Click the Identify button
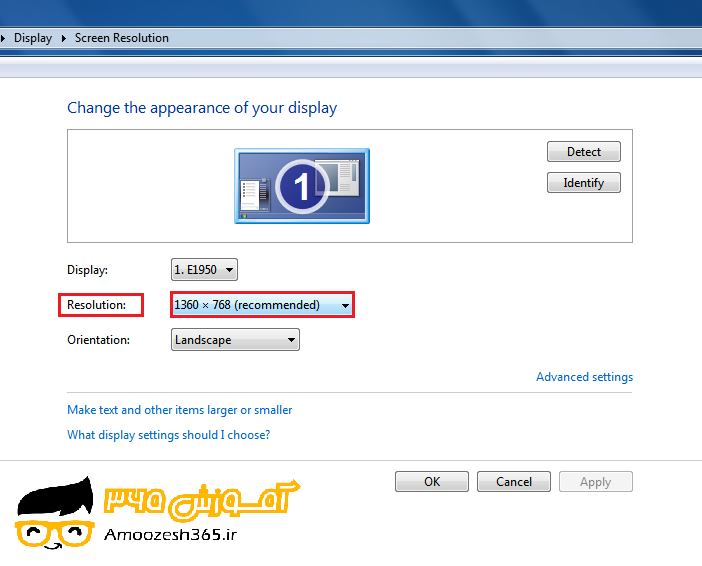 584,183
